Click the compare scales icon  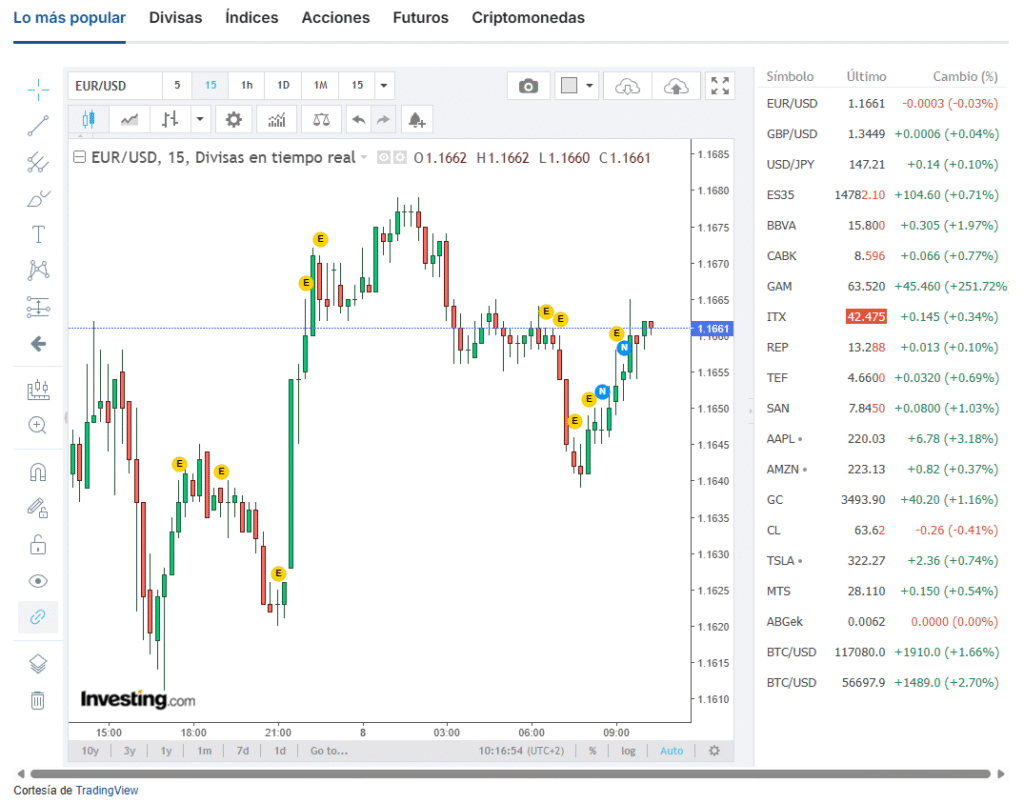pos(321,120)
